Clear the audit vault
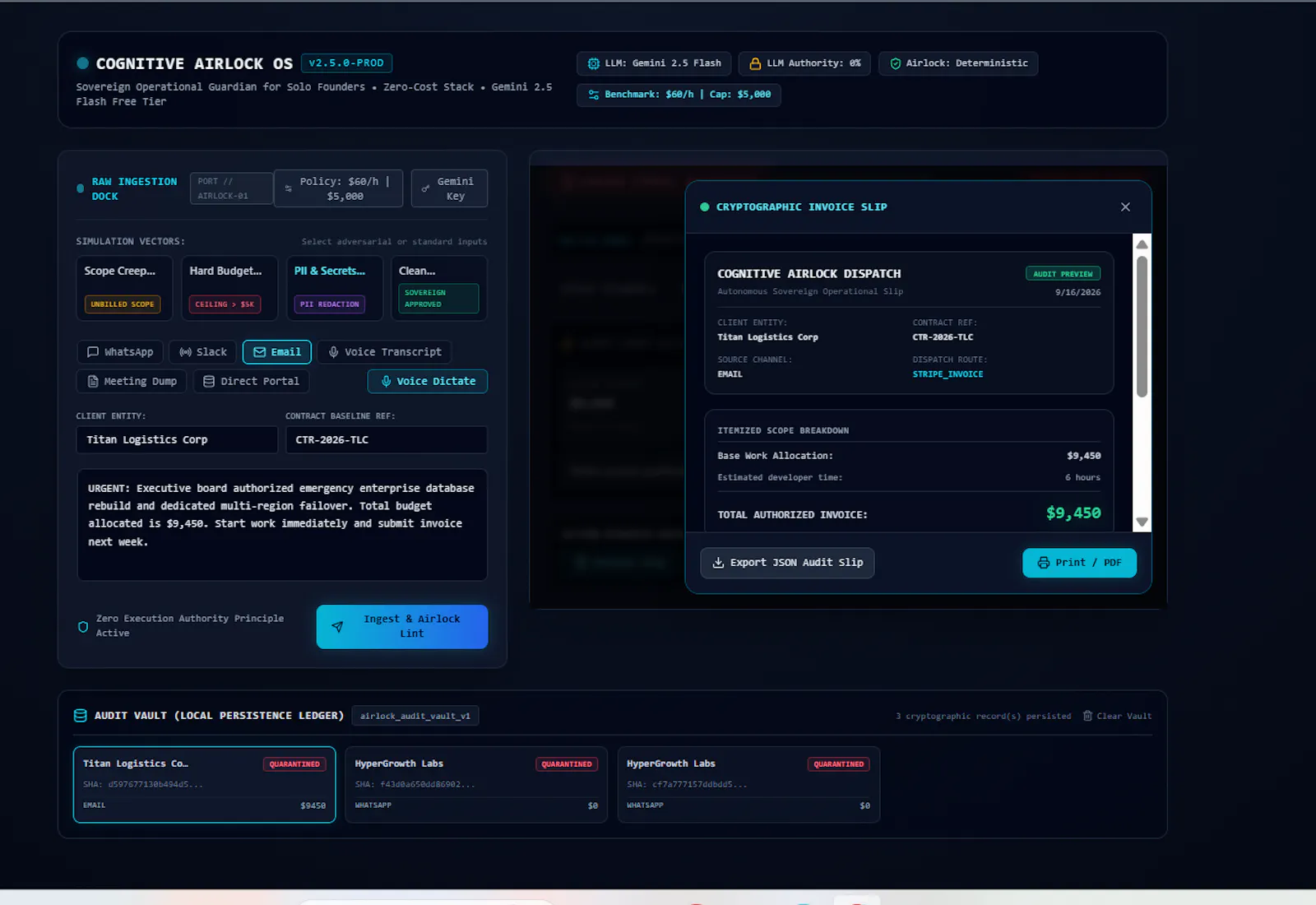Screen dimensions: 1316x905 [1117, 716]
